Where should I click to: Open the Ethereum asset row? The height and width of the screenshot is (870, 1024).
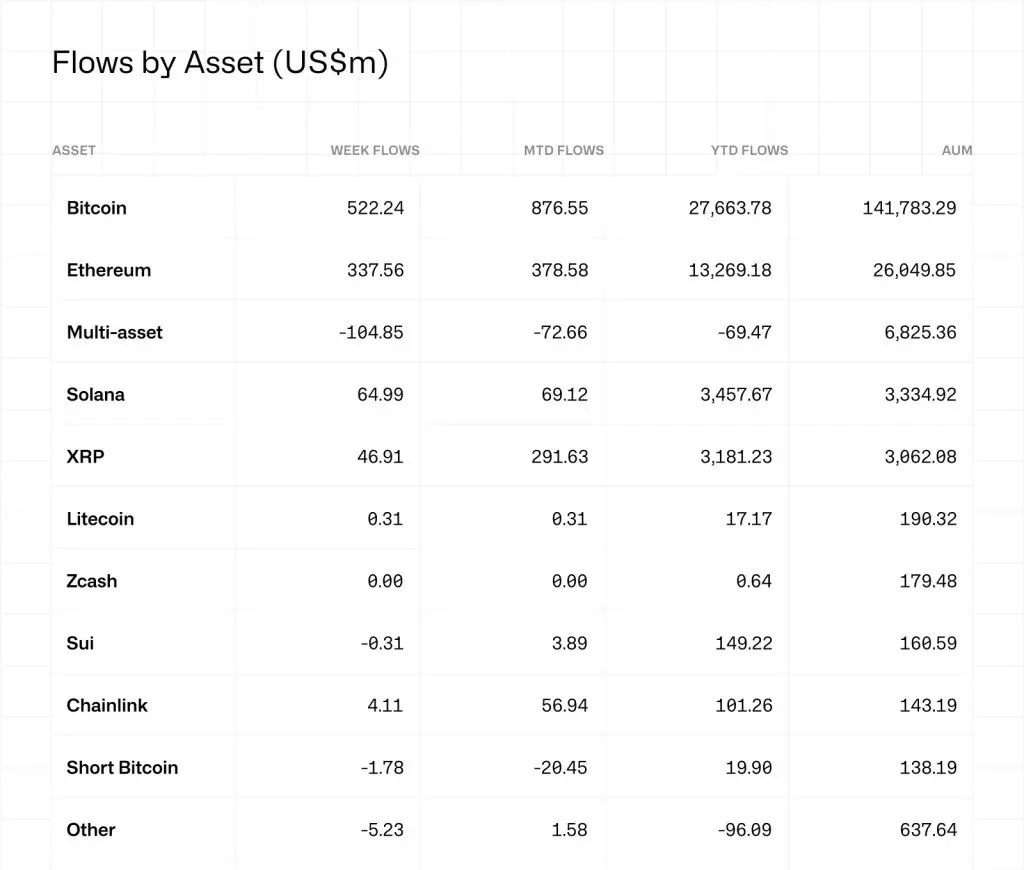click(x=109, y=270)
